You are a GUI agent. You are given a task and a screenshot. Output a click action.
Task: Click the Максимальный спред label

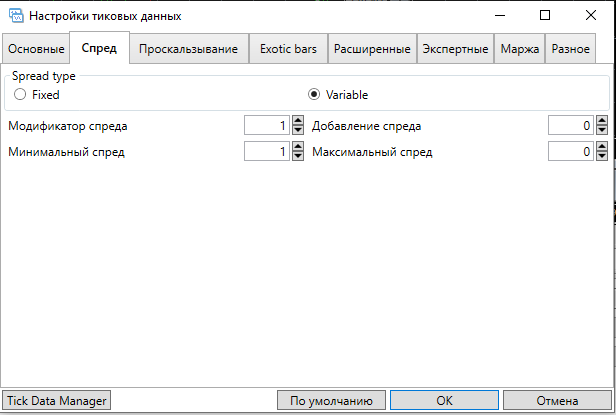372,152
